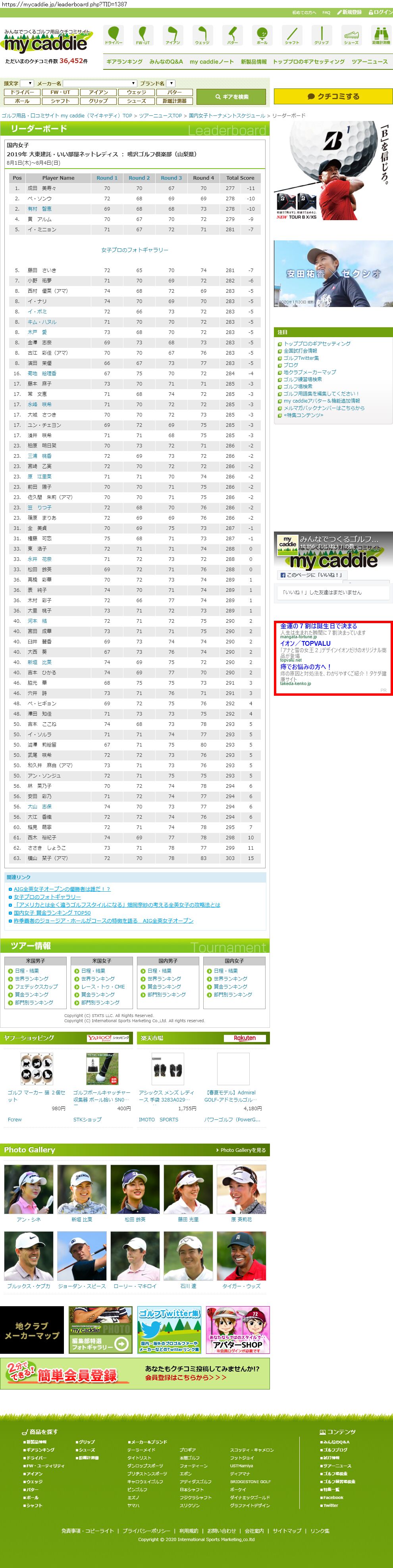393x1568 pixels.
Task: Open 新製品情報 menu item
Action: point(254,61)
